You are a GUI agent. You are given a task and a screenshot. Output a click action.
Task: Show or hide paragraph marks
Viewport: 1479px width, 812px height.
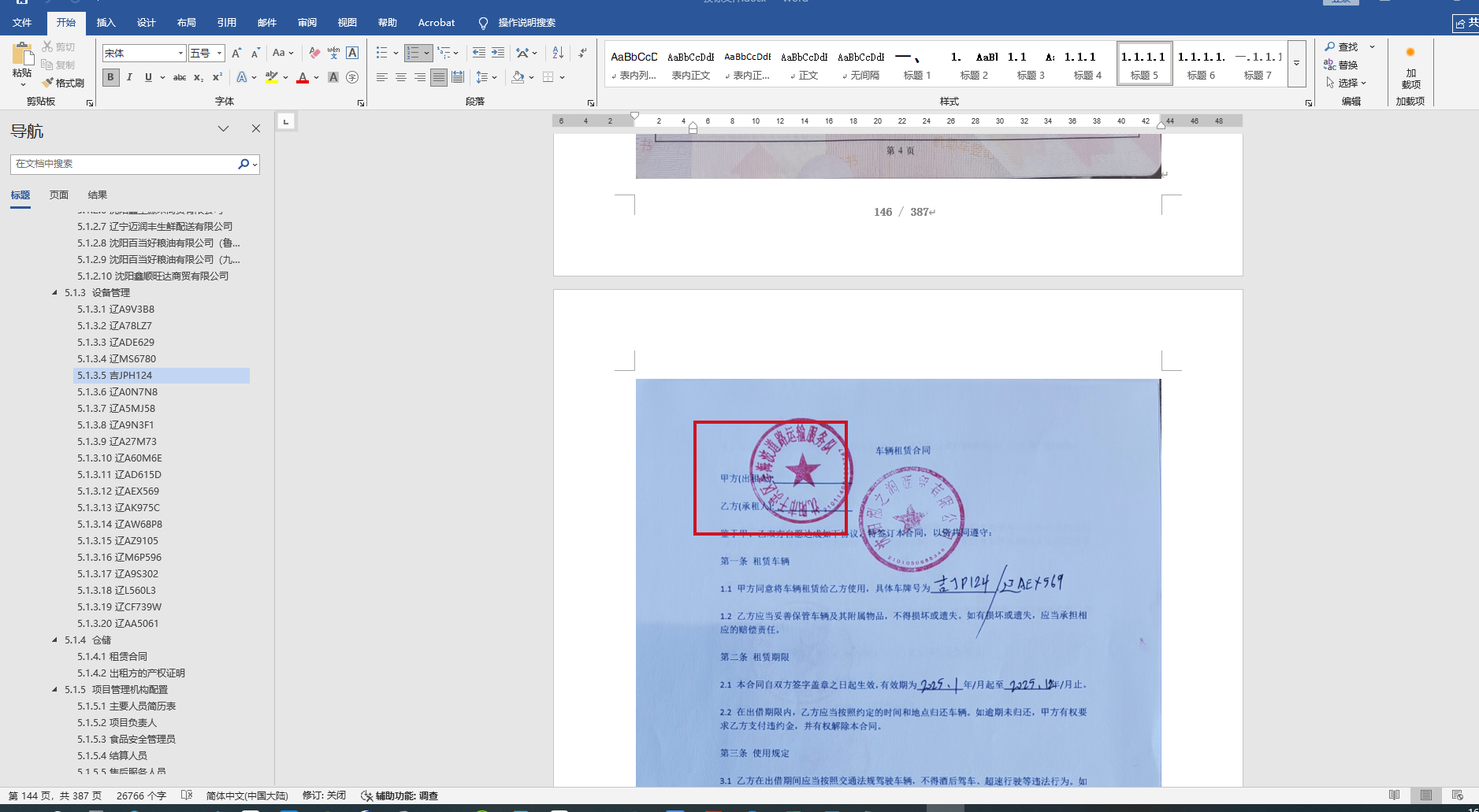582,53
